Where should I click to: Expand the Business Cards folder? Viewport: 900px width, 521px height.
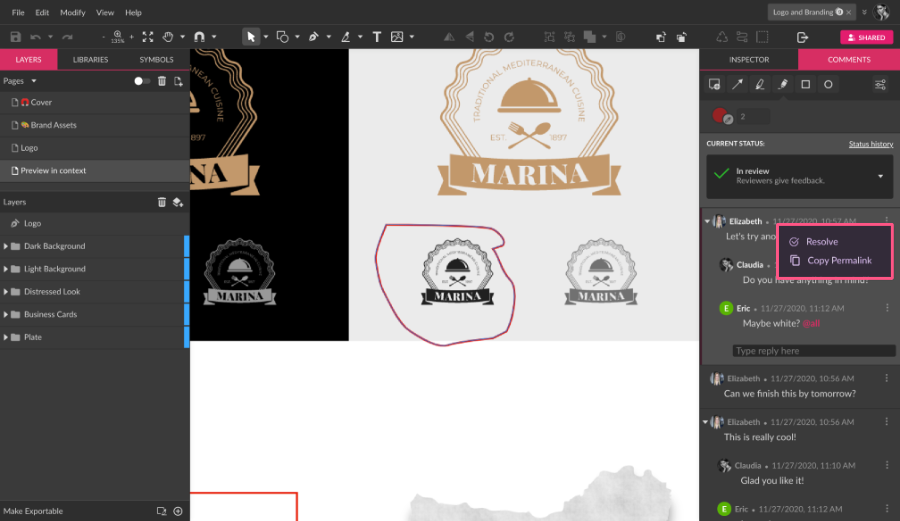coord(6,314)
